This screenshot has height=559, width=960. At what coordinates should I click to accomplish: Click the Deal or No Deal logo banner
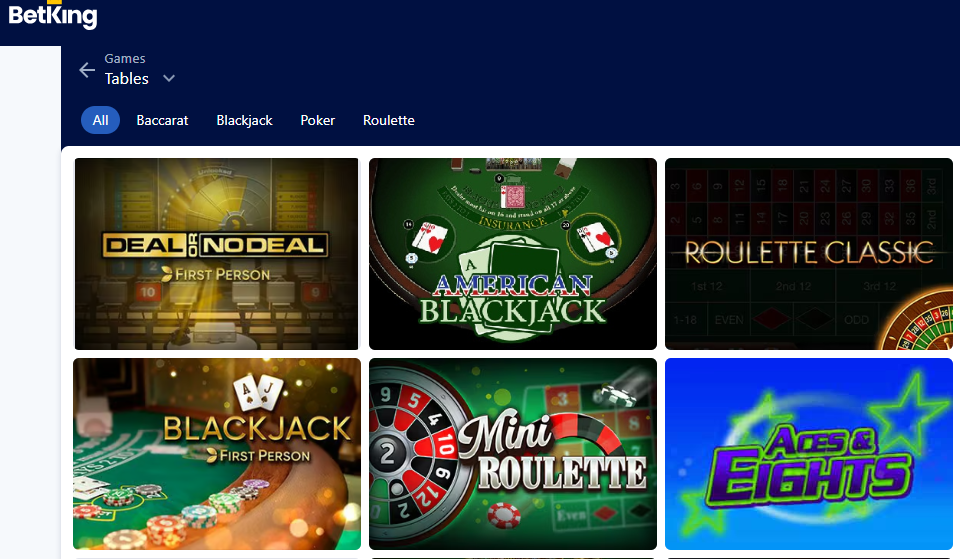[215, 245]
